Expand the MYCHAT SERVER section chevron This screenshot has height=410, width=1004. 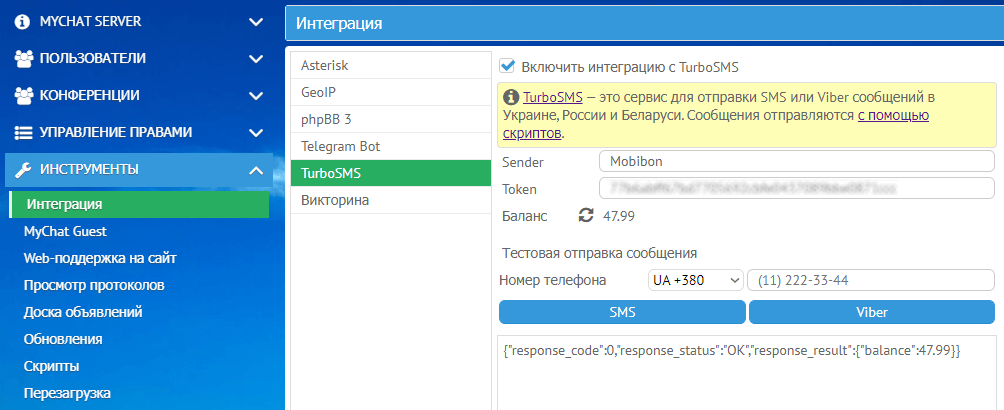(x=256, y=21)
